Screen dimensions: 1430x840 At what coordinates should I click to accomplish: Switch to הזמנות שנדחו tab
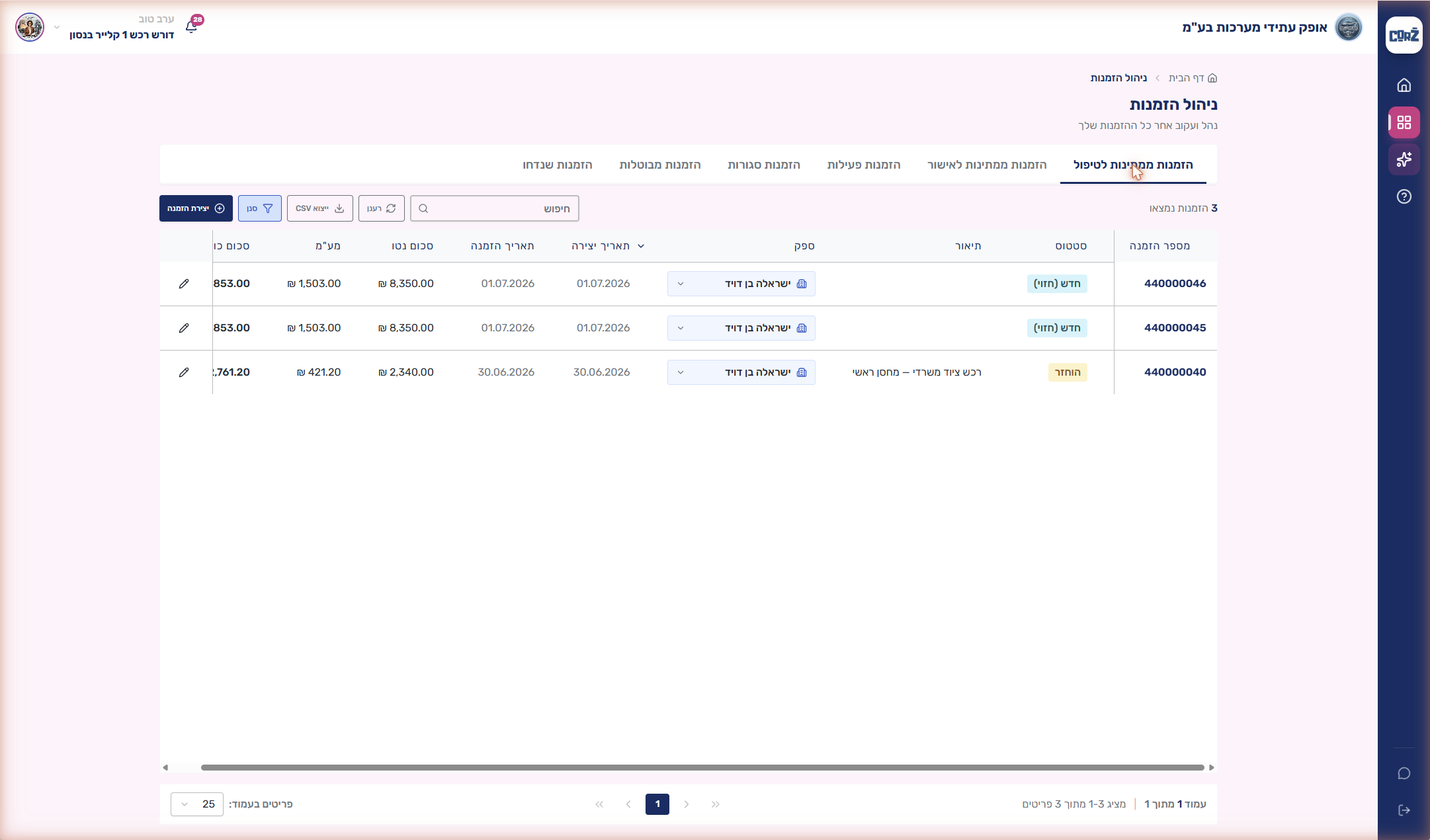click(x=558, y=165)
